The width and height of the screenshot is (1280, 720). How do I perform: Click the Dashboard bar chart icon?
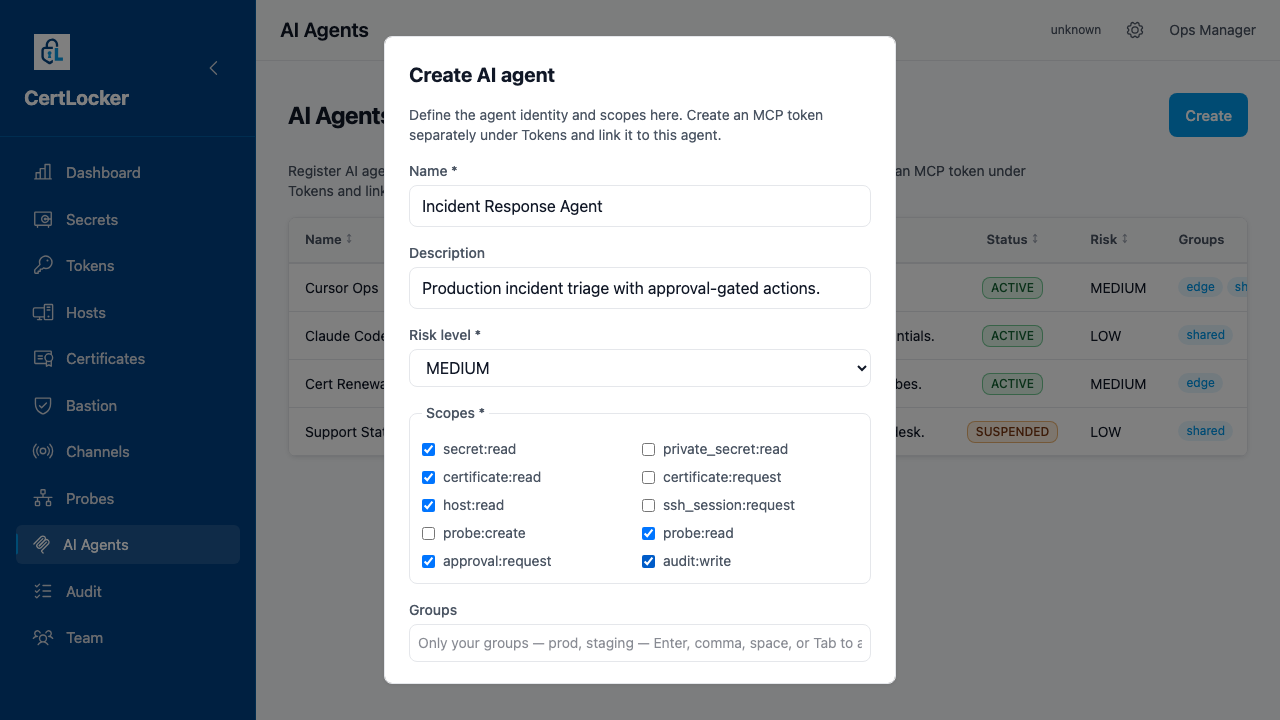click(x=43, y=172)
